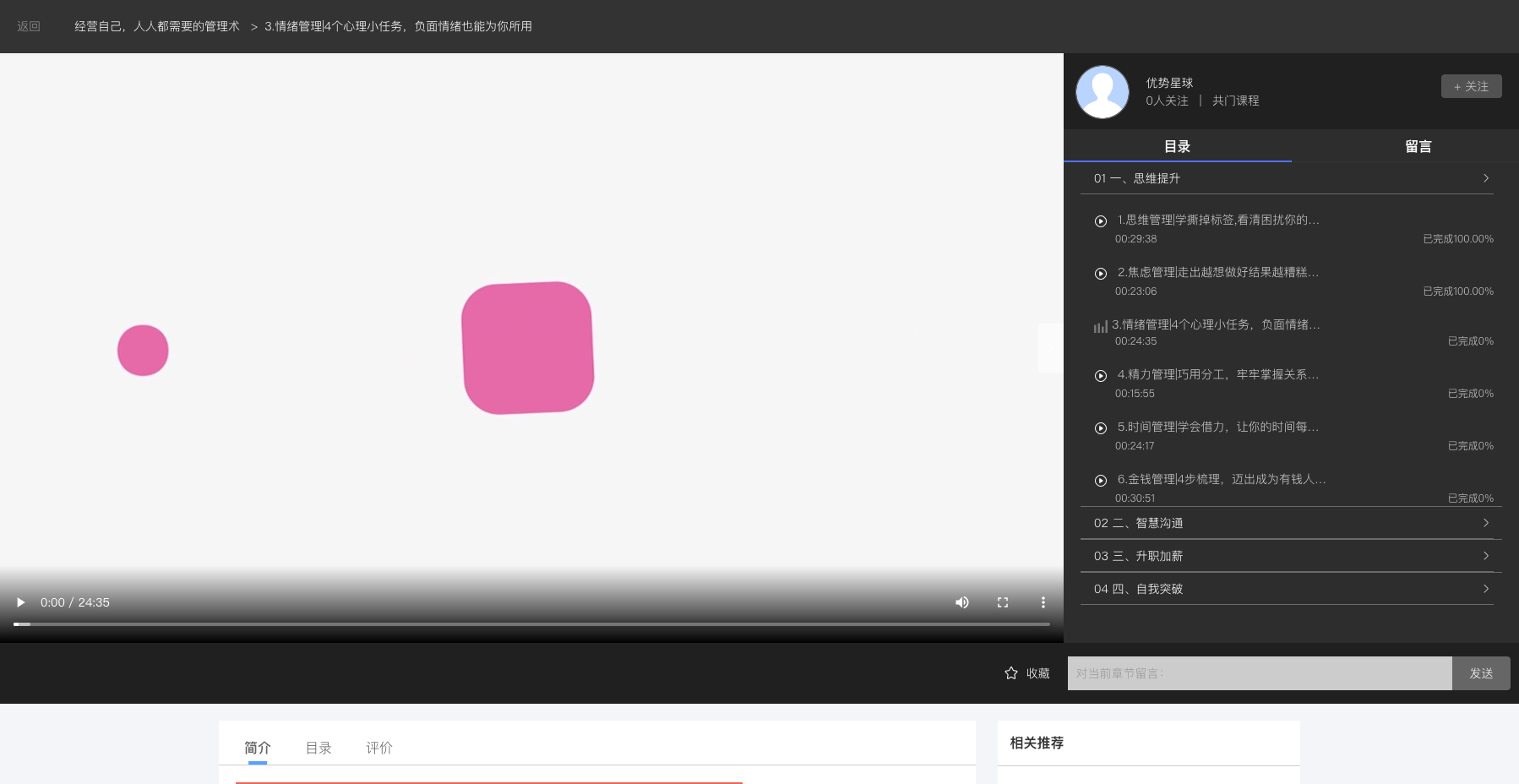Collapse section 01 一、思维提升

click(1287, 178)
